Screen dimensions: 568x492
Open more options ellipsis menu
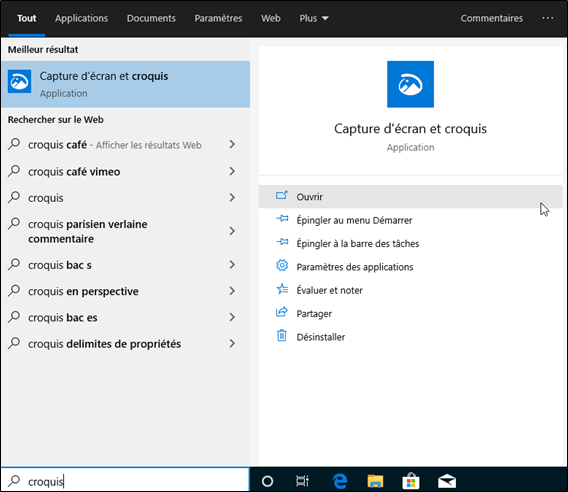tap(547, 18)
